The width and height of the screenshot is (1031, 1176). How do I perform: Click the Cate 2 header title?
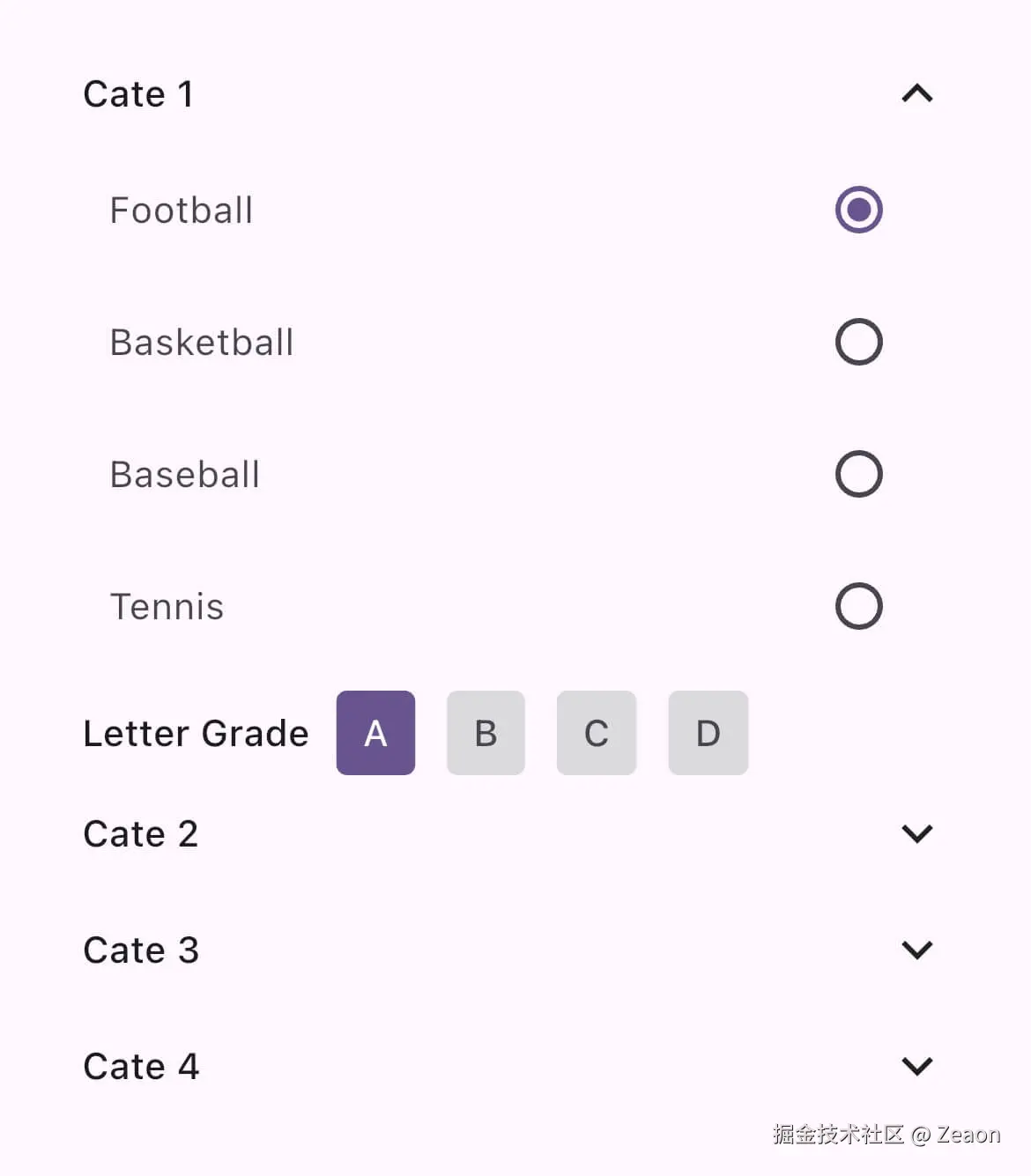(141, 834)
